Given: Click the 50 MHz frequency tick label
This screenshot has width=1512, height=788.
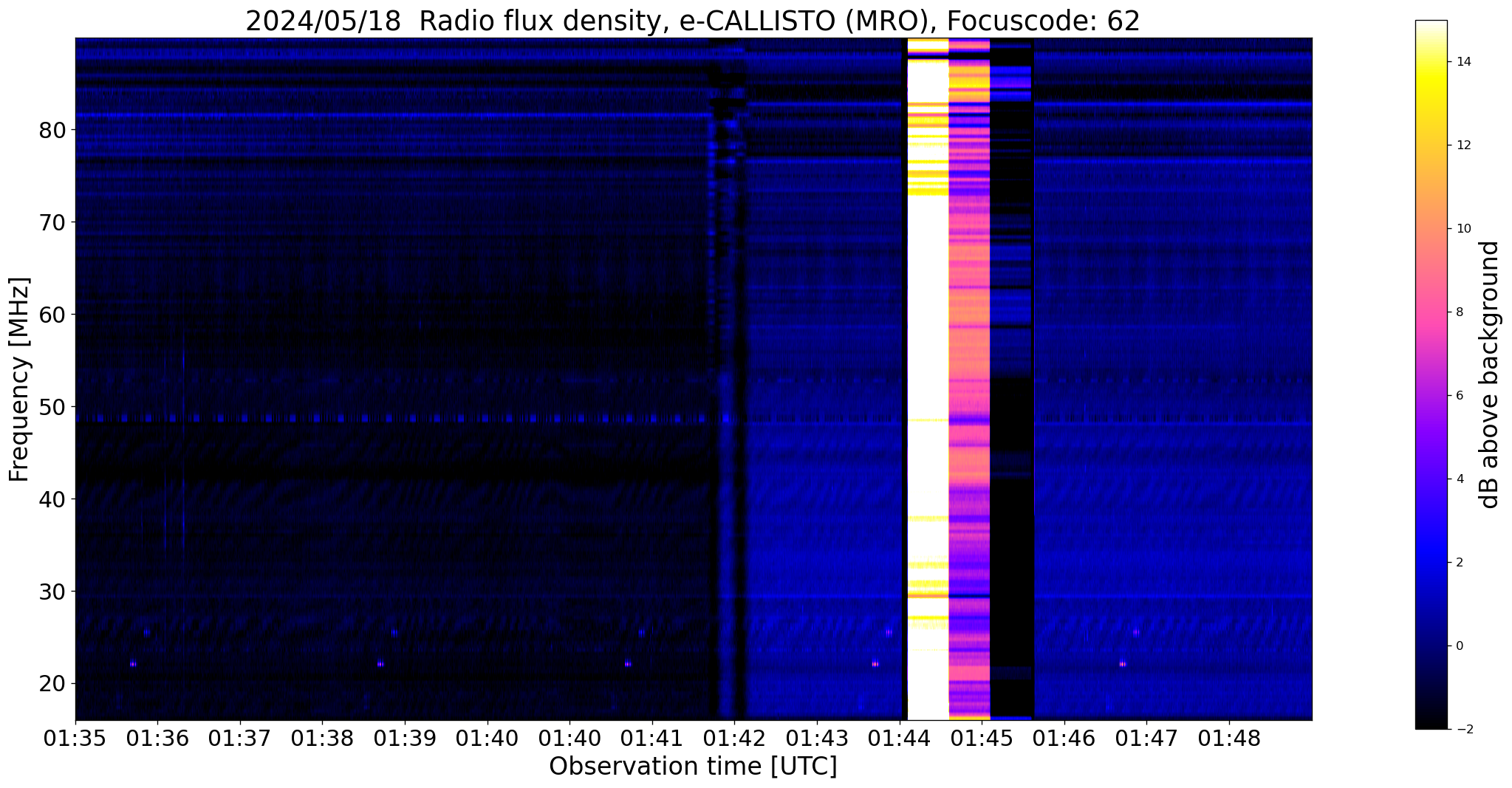Looking at the screenshot, I should pos(52,408).
